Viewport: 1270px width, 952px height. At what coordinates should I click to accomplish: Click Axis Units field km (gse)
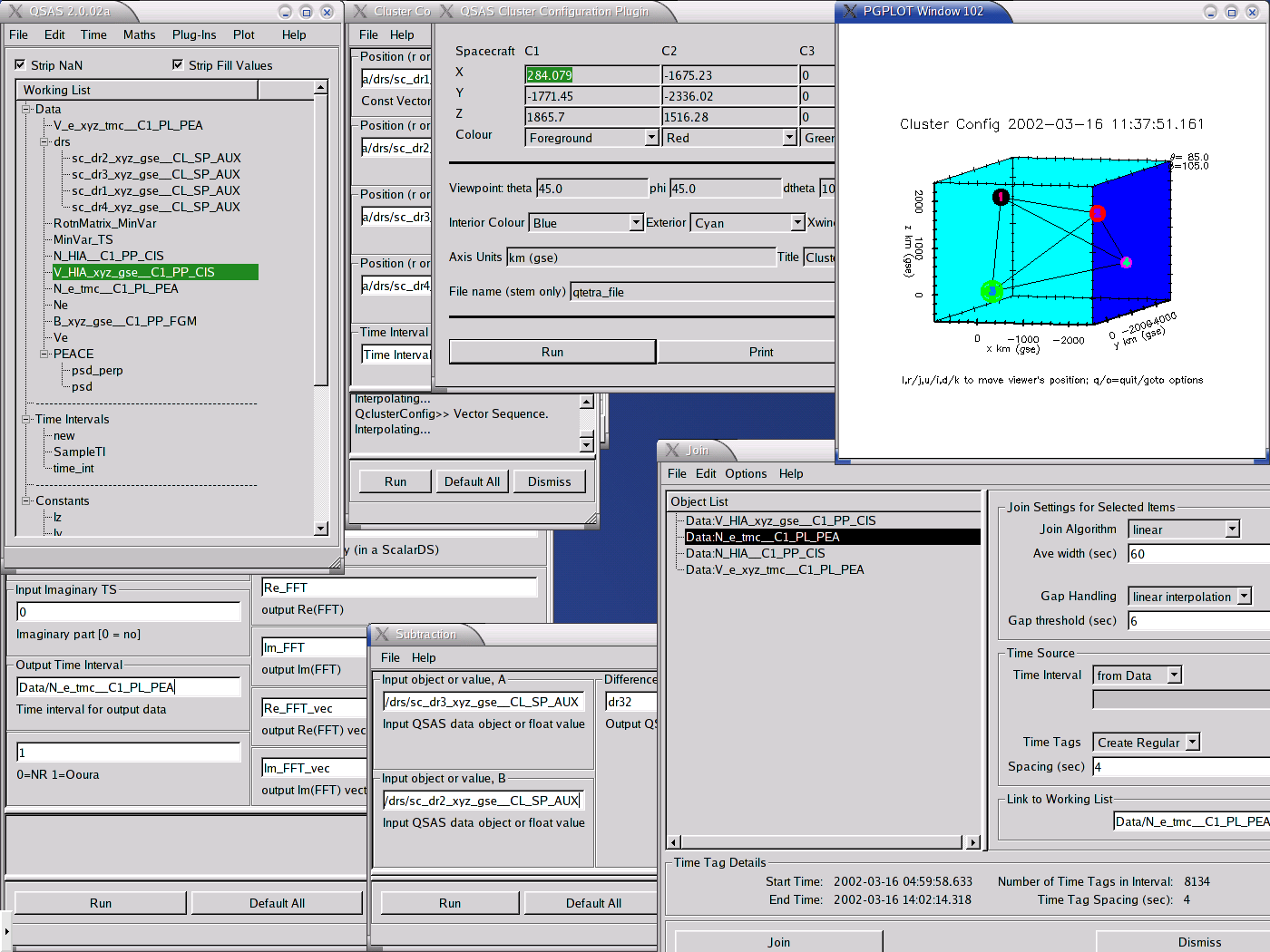(x=640, y=257)
